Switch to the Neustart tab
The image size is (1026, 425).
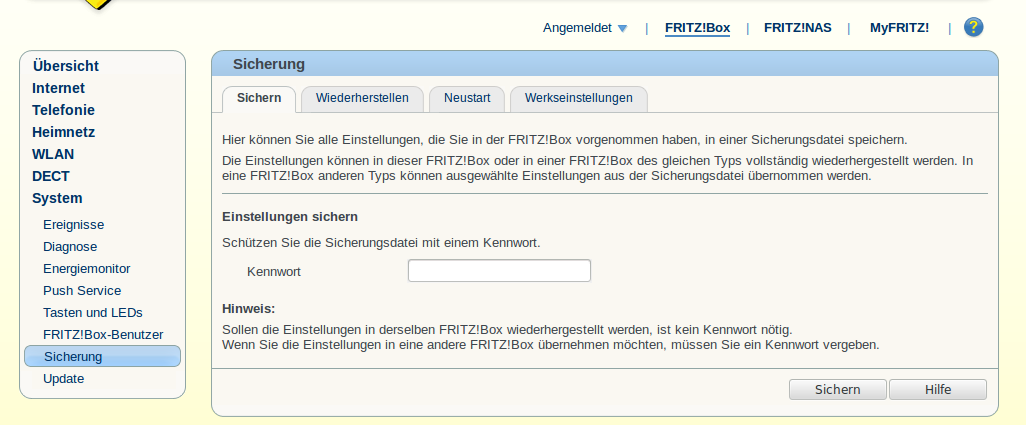(467, 98)
